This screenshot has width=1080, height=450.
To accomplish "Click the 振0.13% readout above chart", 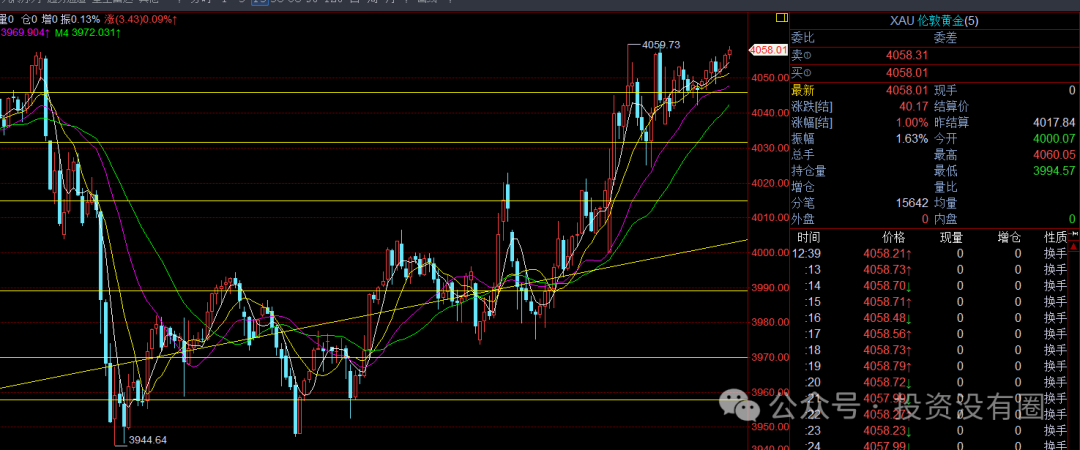I will click(x=80, y=19).
